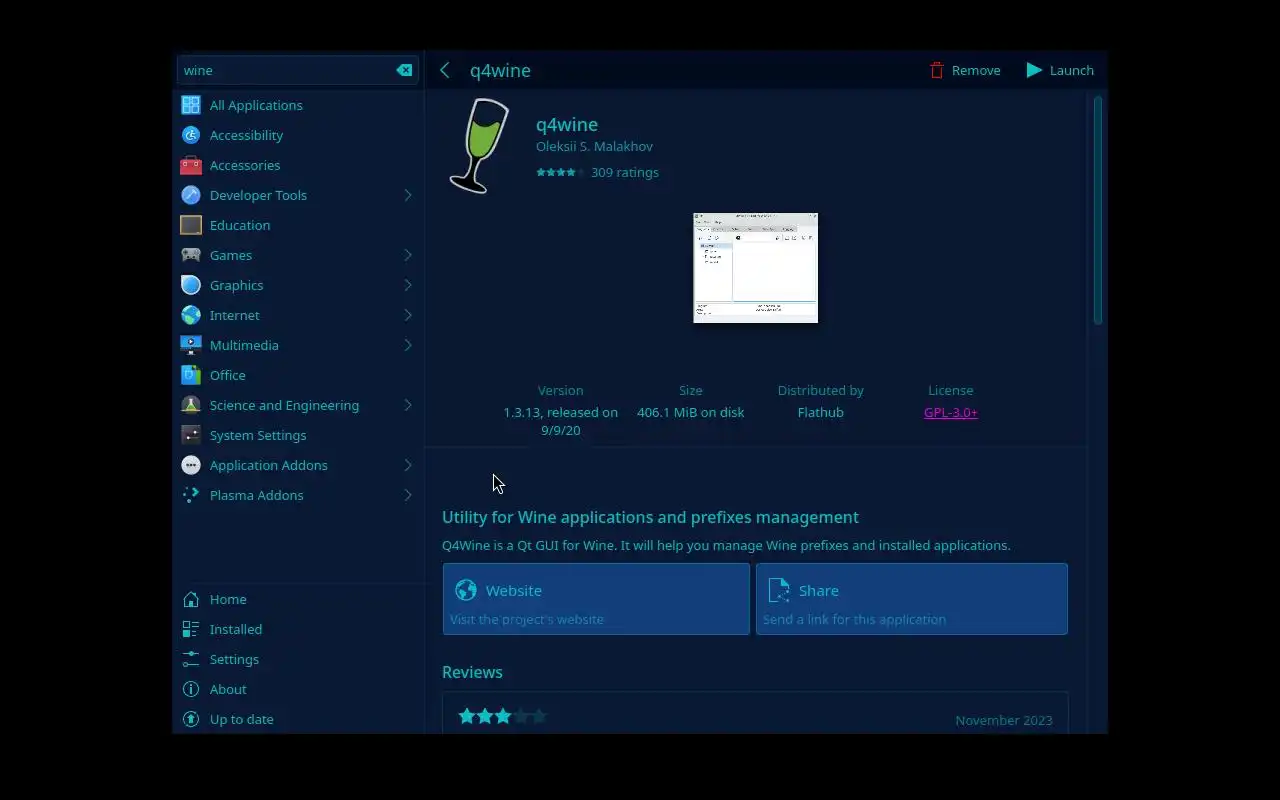Click the Office category icon
This screenshot has height=800, width=1280.
pyautogui.click(x=191, y=375)
